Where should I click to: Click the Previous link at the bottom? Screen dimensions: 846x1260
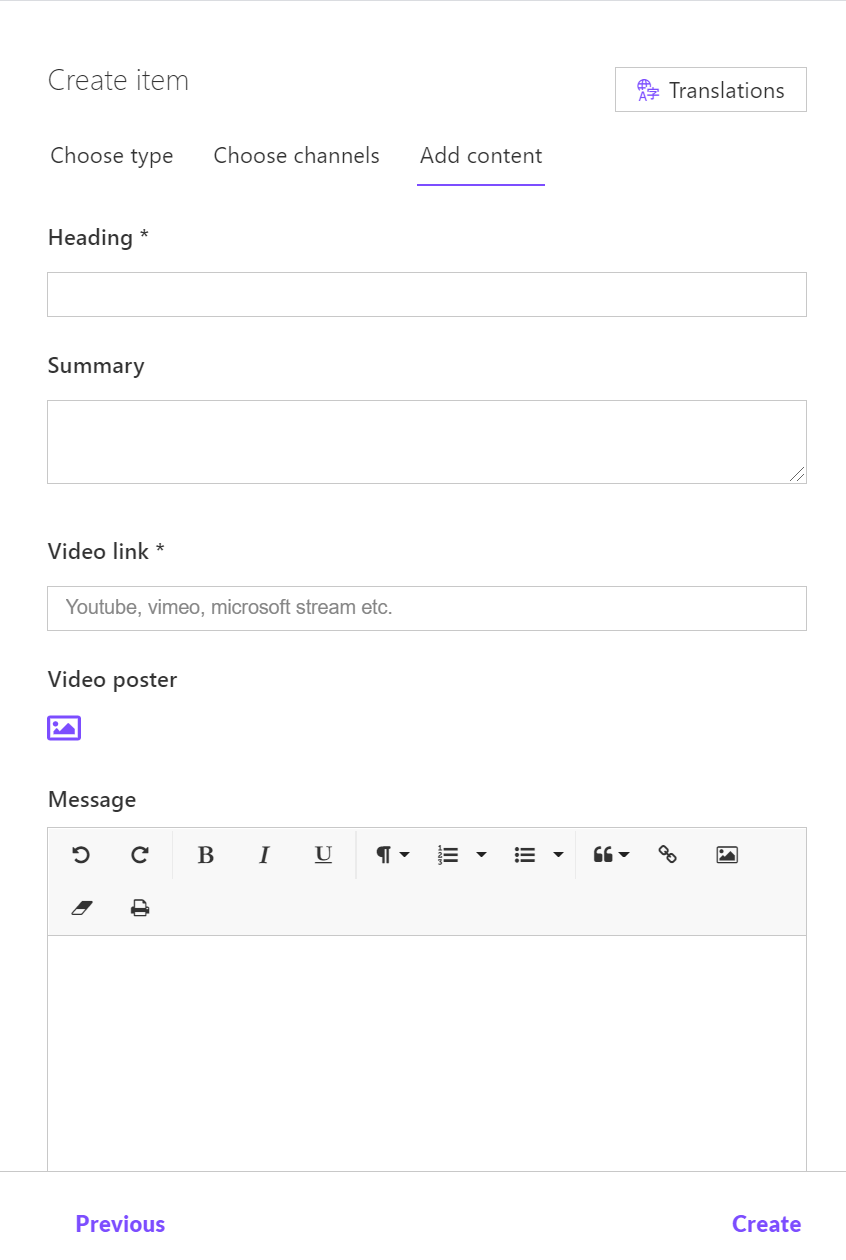pos(120,1224)
